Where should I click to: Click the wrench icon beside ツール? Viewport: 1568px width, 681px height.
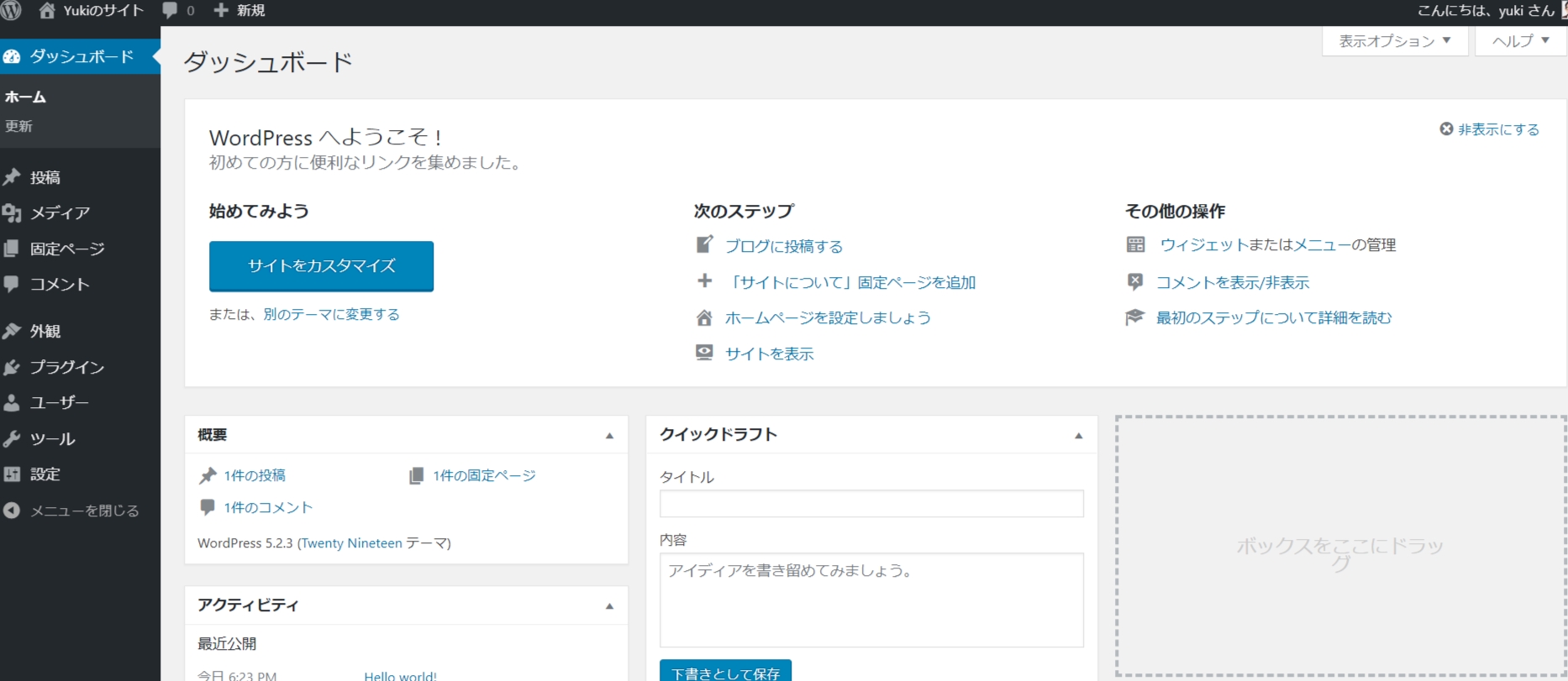[12, 438]
